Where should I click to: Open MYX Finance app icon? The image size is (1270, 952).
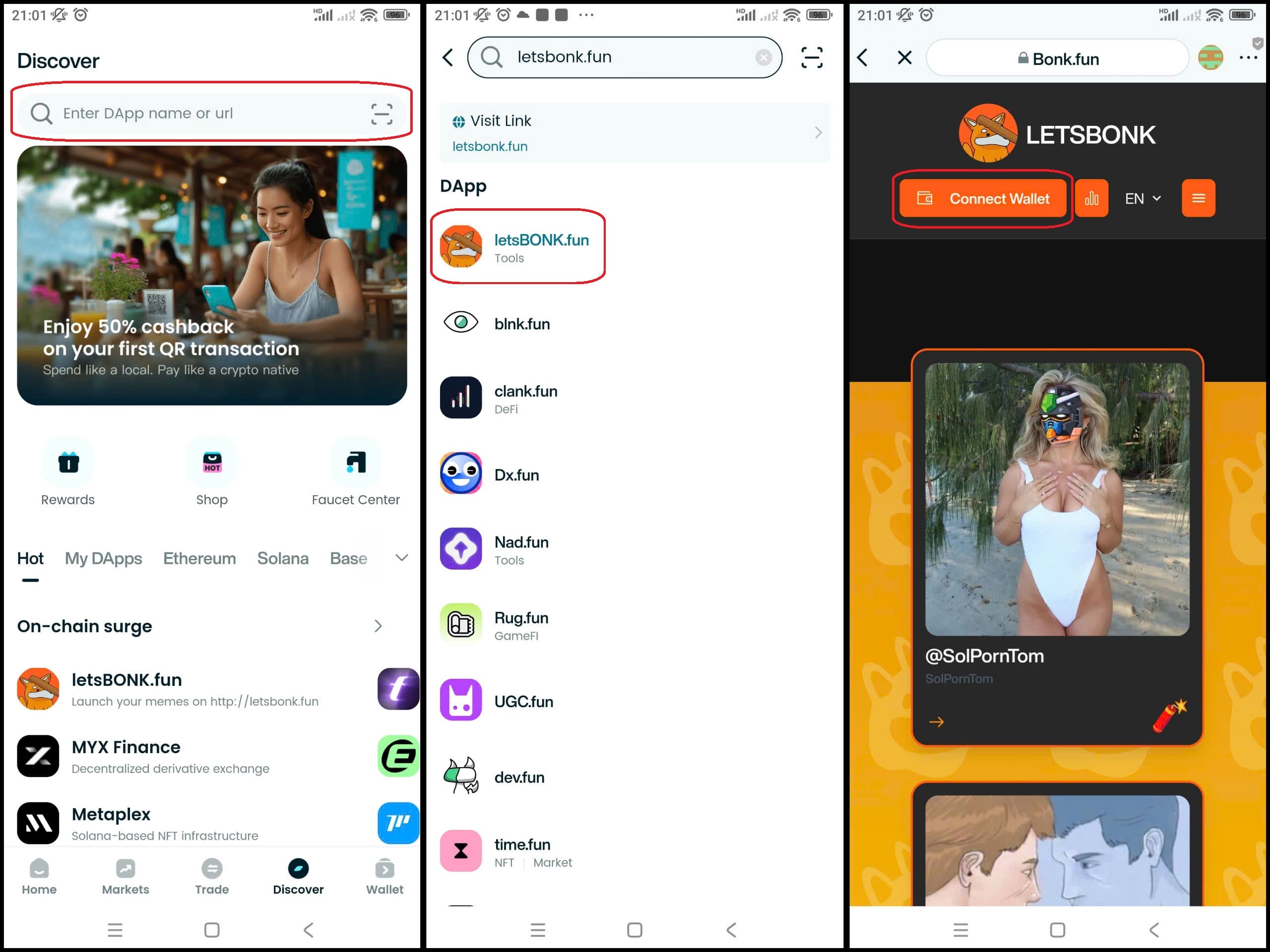38,756
